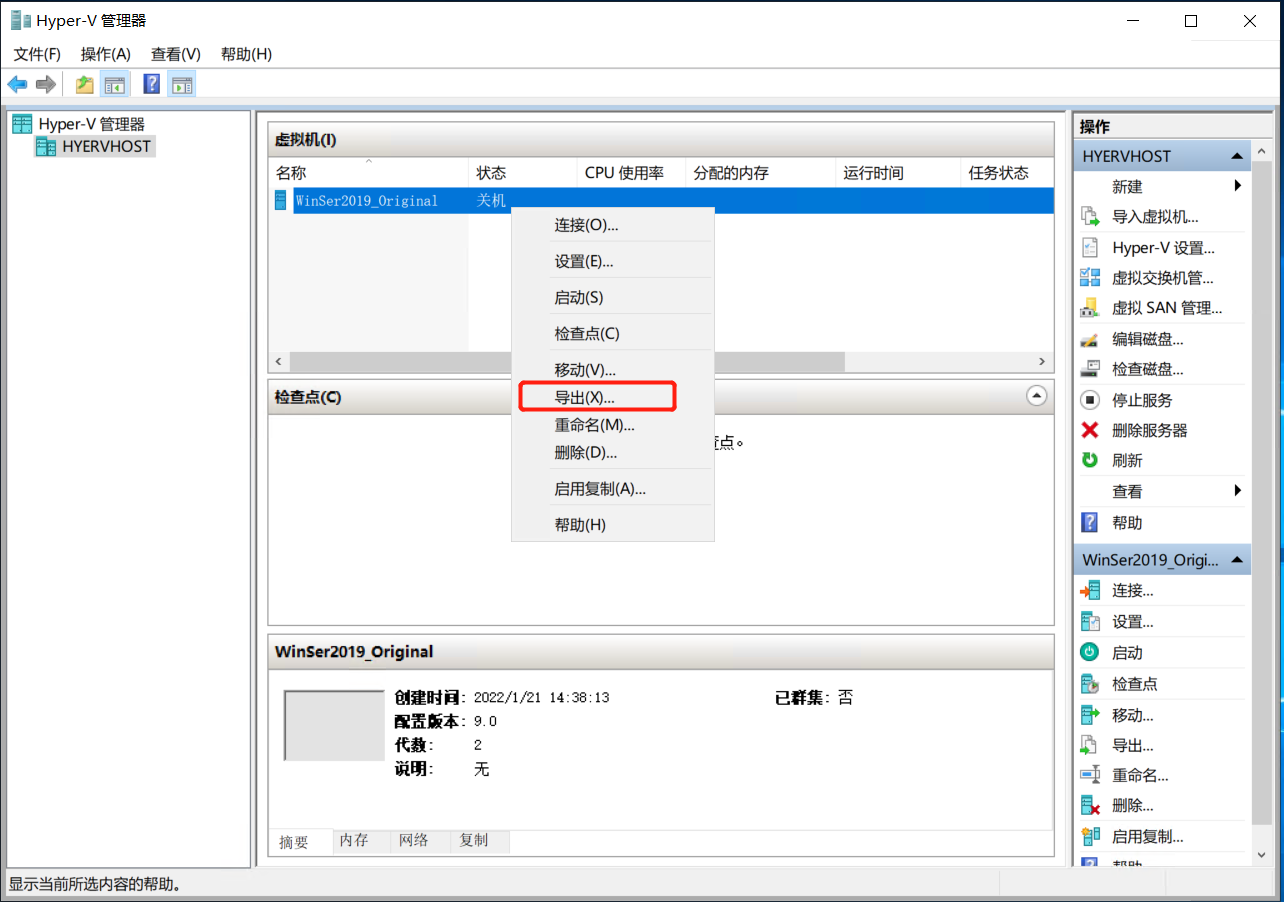1284x902 pixels.
Task: Collapse the HYERVHOST actions section
Action: click(1237, 155)
